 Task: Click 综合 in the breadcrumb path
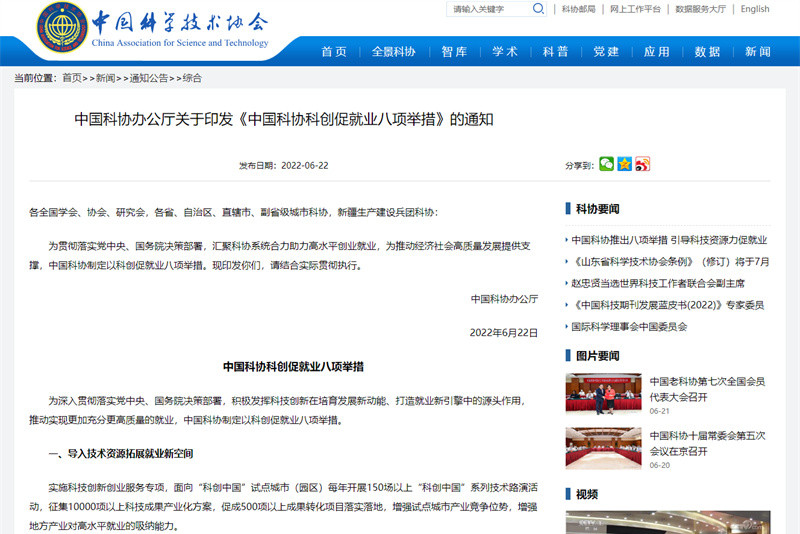(192, 78)
